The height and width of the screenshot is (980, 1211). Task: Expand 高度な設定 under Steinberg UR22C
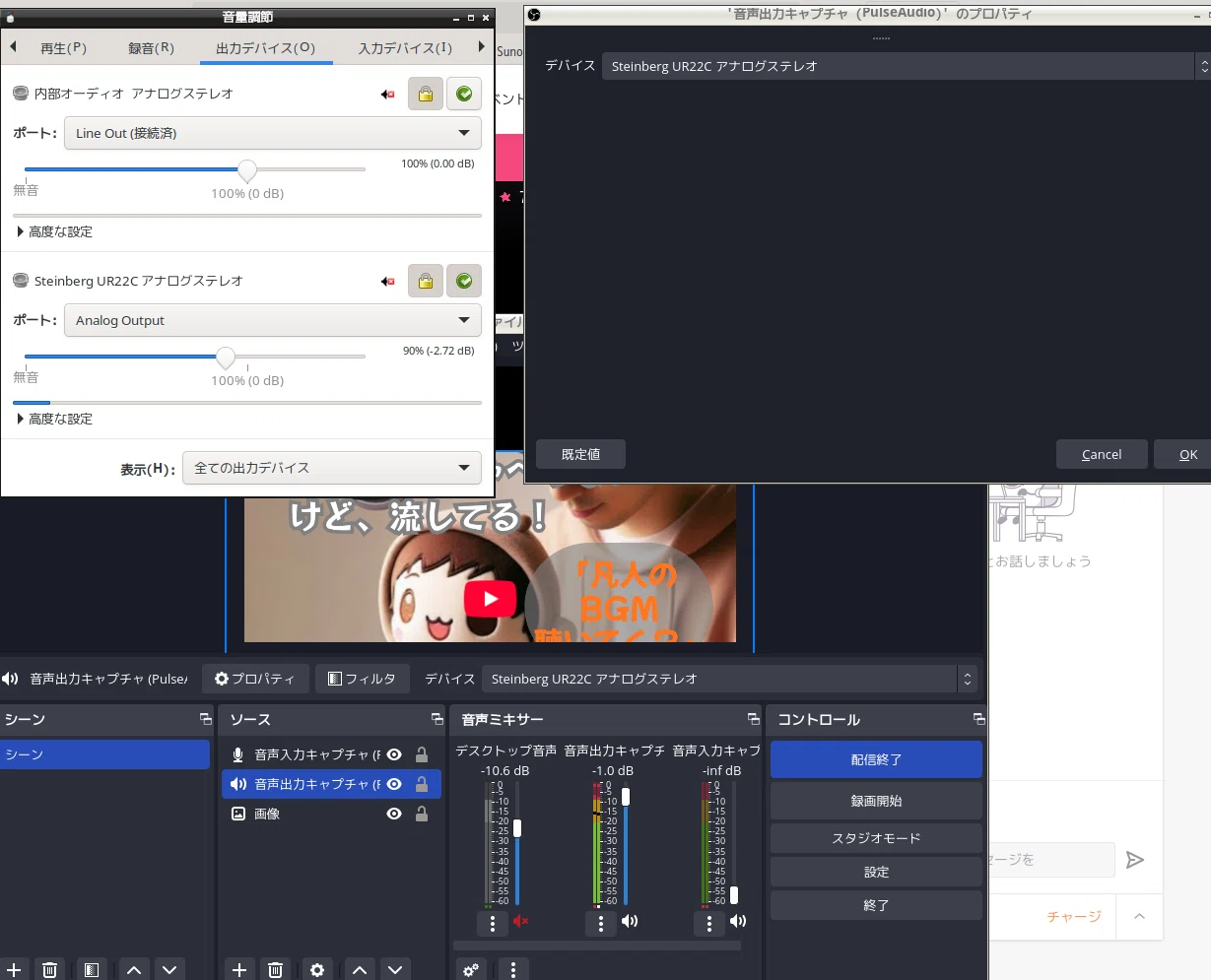pos(55,419)
